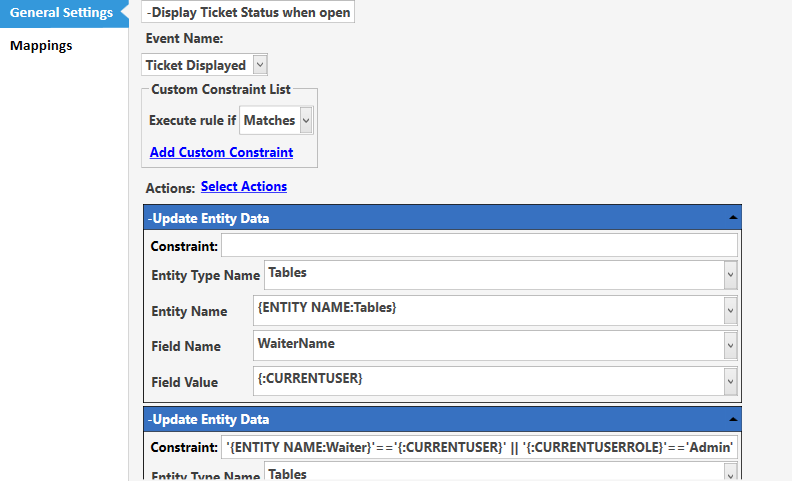The image size is (792, 481).
Task: Select the General Settings tab
Action: tap(62, 13)
